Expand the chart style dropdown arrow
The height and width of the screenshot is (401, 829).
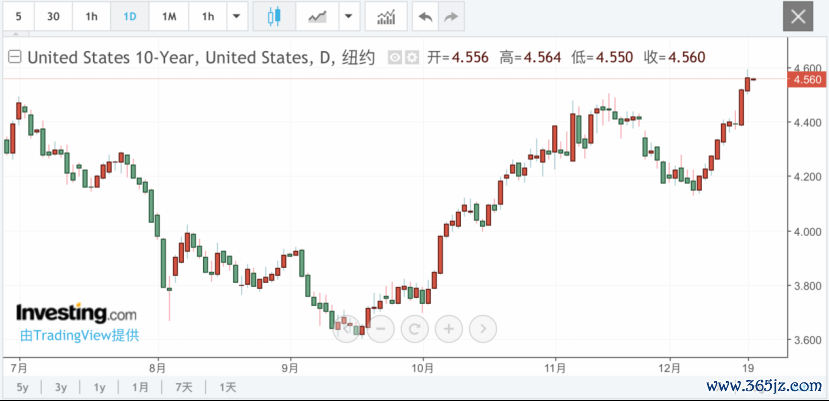pyautogui.click(x=348, y=17)
